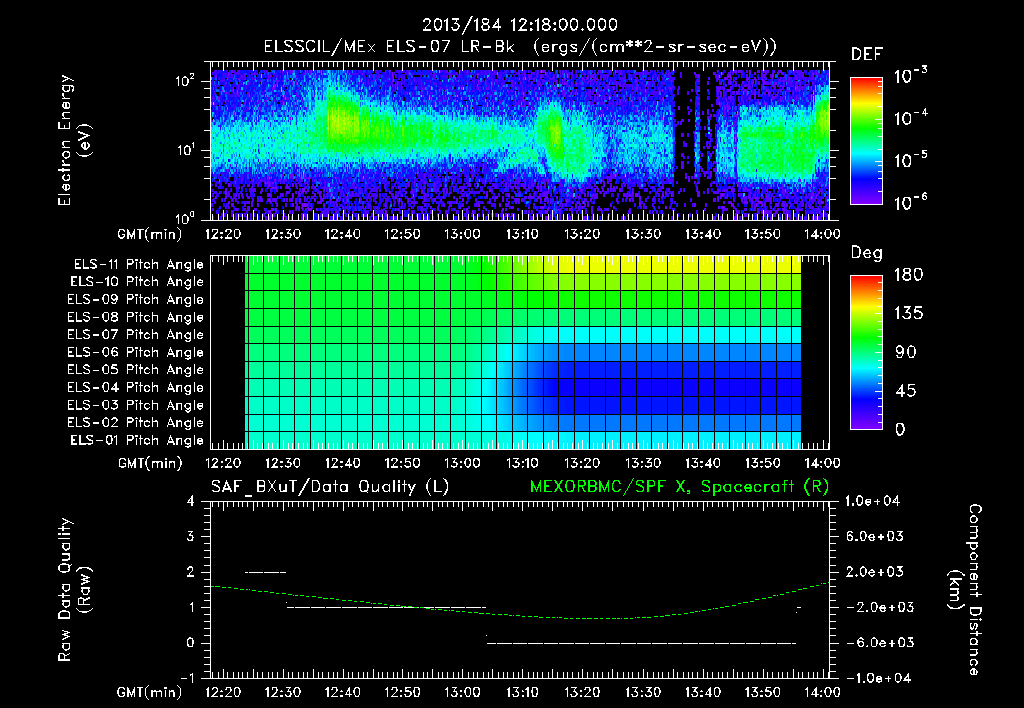Select the ELS-05 Pitch Angle row label
The width and height of the screenshot is (1024, 708).
tap(136, 370)
